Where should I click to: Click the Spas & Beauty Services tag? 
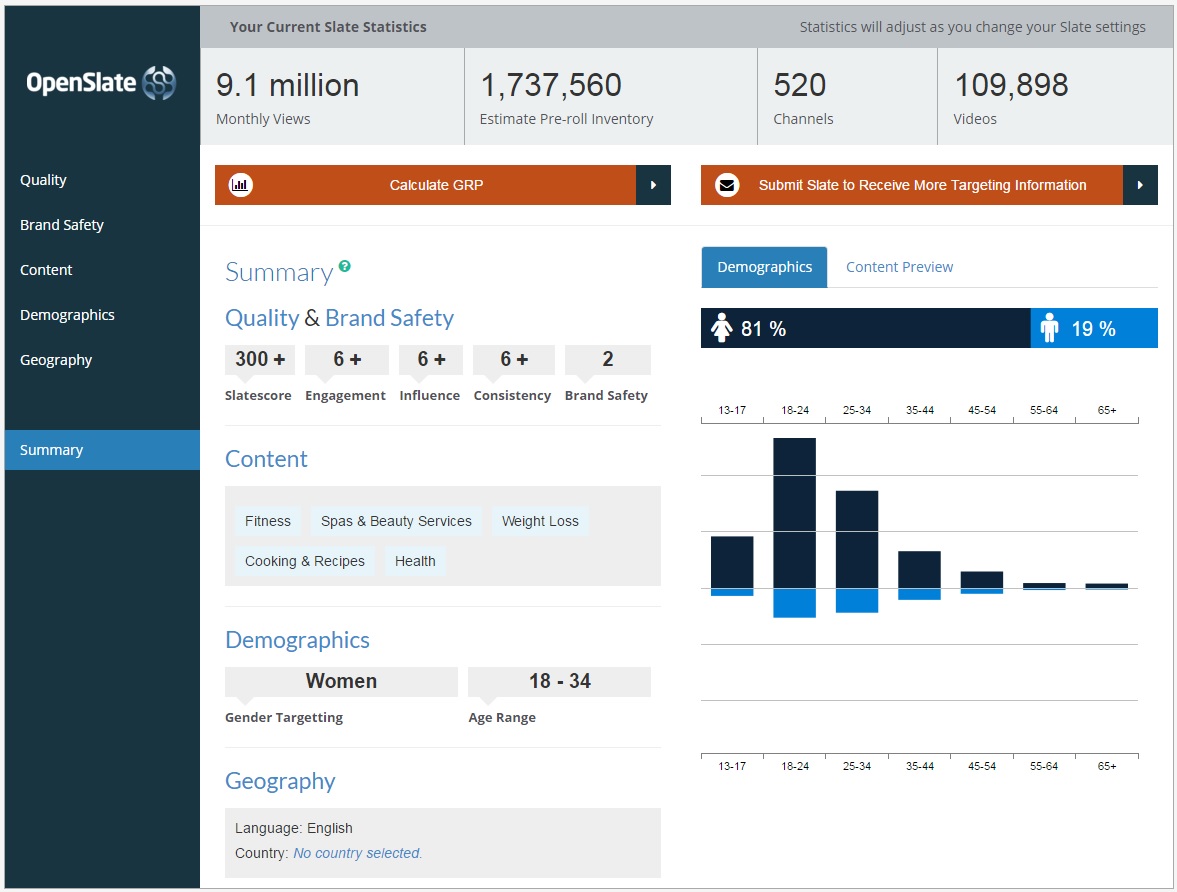(x=396, y=521)
